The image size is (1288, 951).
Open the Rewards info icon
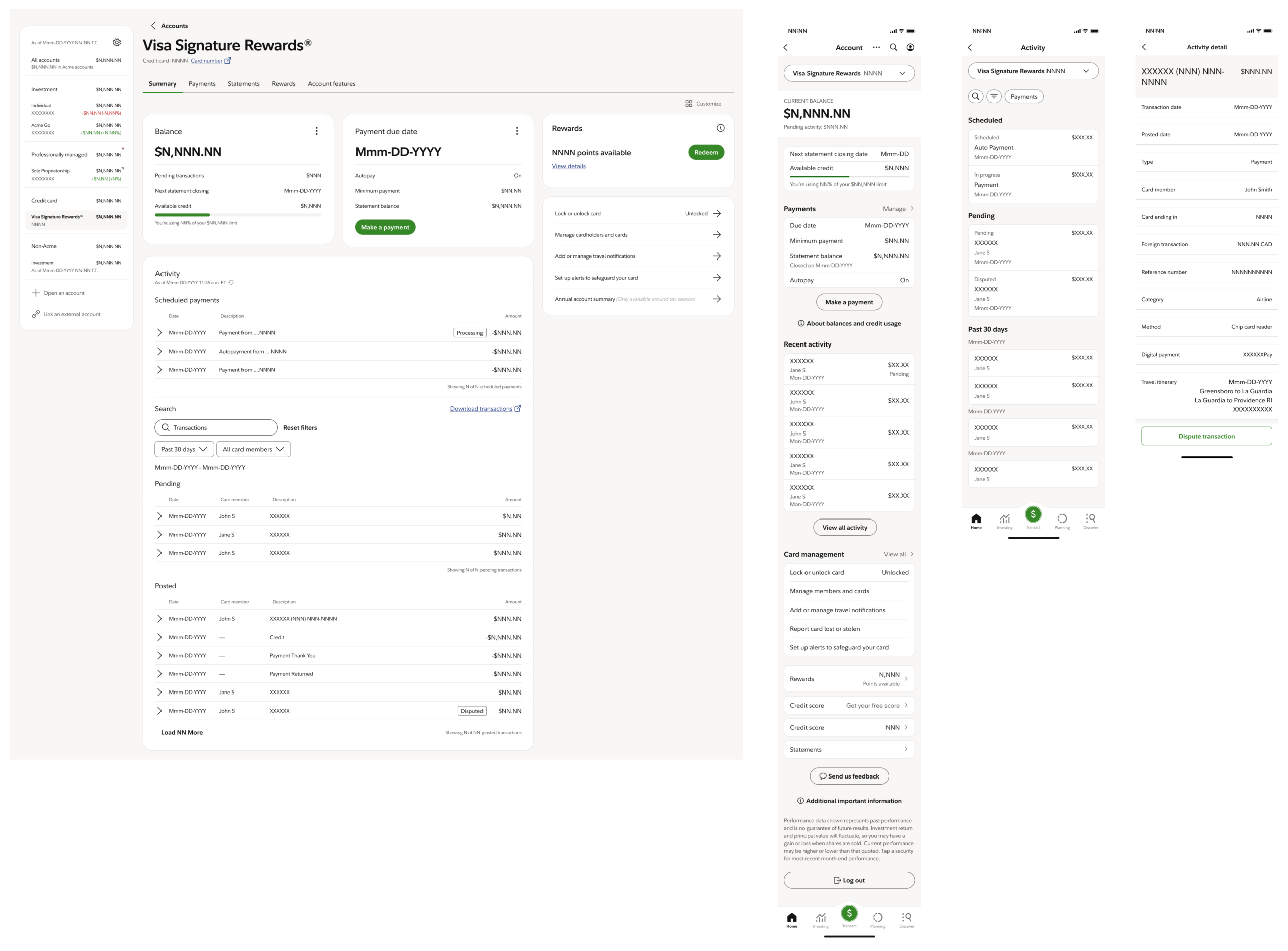pos(720,128)
